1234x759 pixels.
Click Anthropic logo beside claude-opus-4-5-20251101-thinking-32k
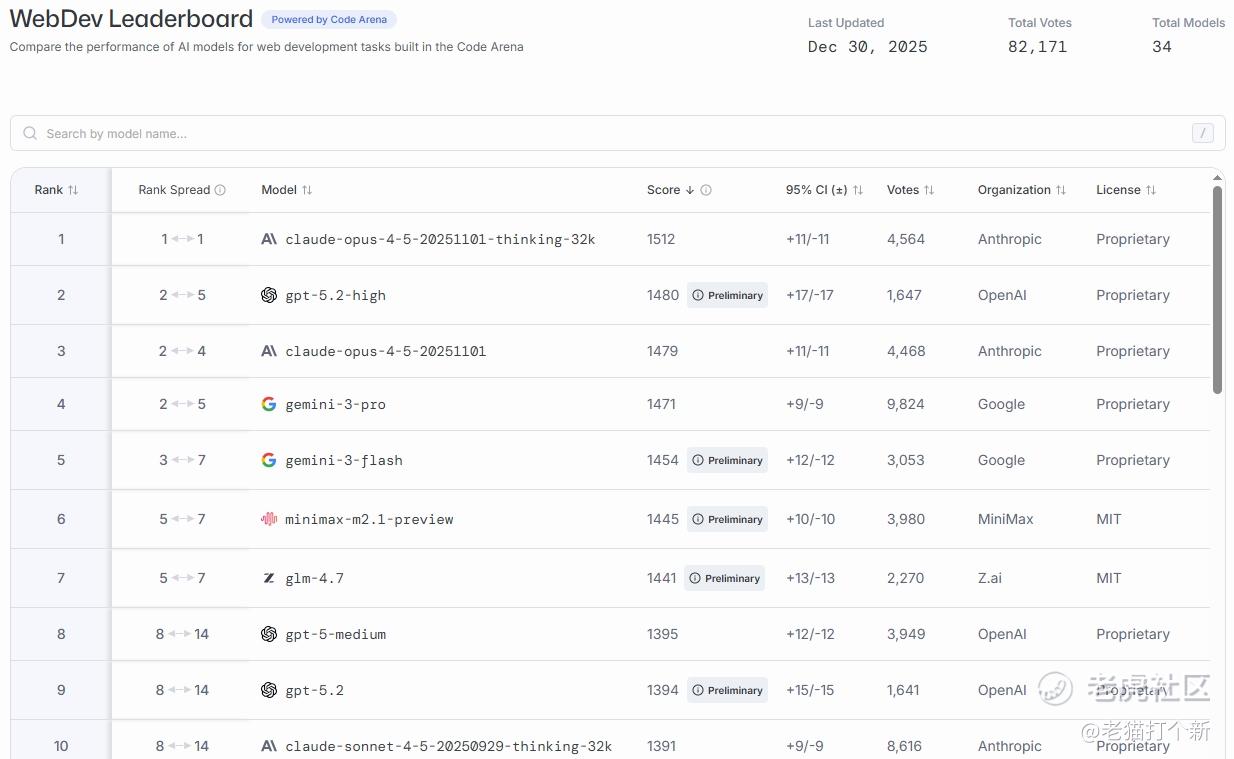pyautogui.click(x=269, y=239)
